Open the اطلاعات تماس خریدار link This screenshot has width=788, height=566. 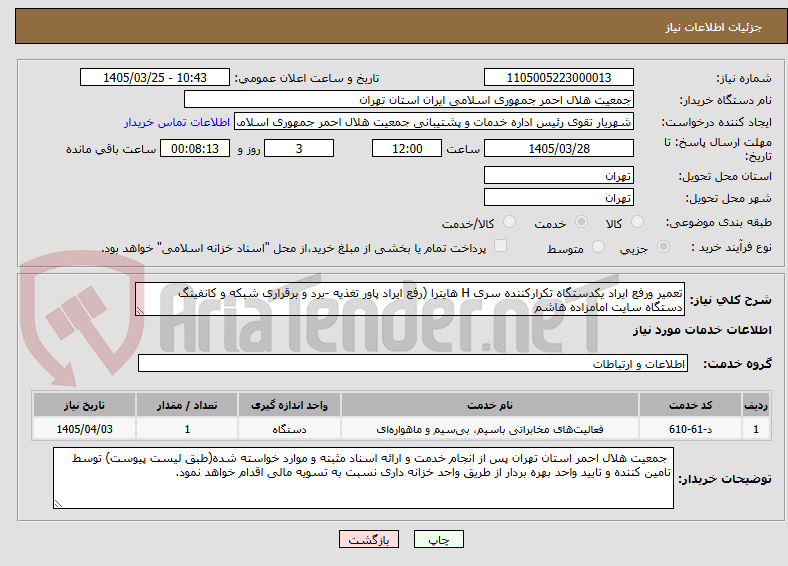(x=177, y=122)
